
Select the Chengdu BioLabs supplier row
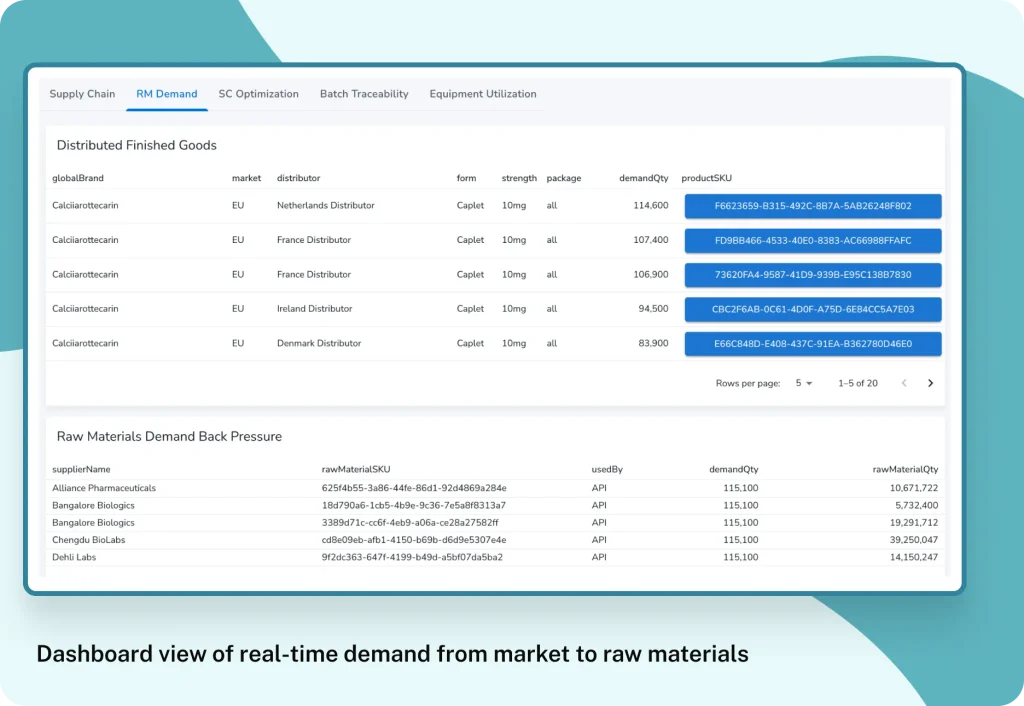click(x=89, y=540)
